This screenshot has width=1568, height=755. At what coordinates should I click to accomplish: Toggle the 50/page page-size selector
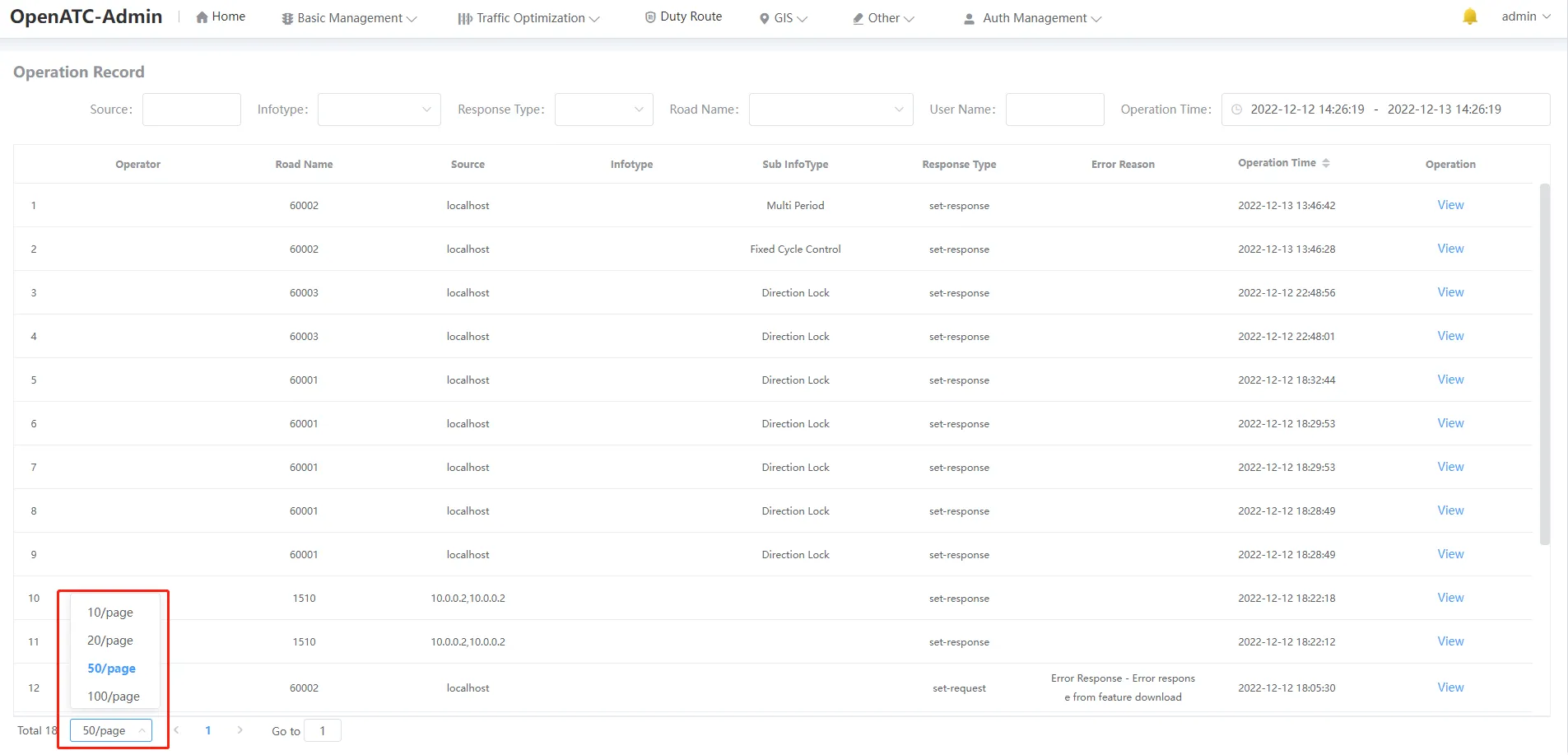tap(111, 730)
